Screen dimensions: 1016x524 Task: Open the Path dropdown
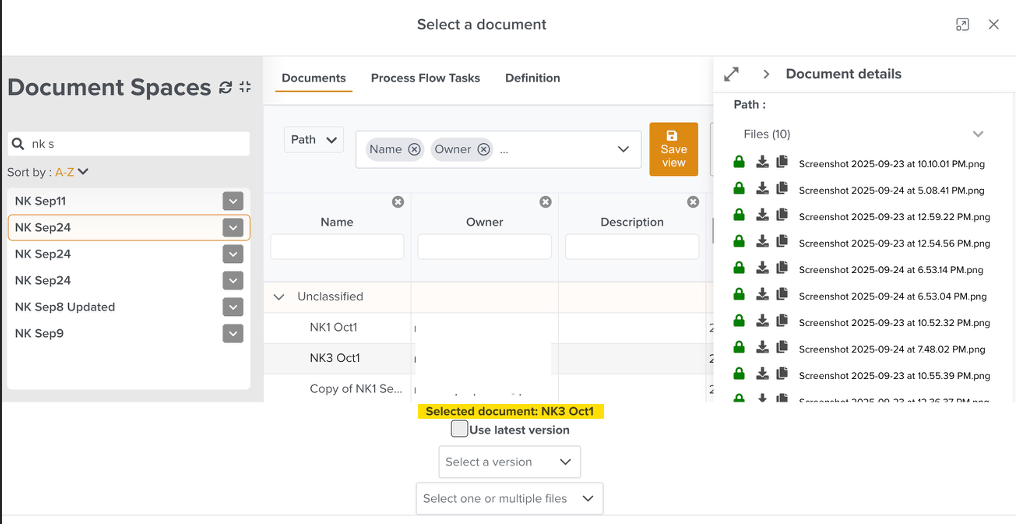[x=314, y=140]
